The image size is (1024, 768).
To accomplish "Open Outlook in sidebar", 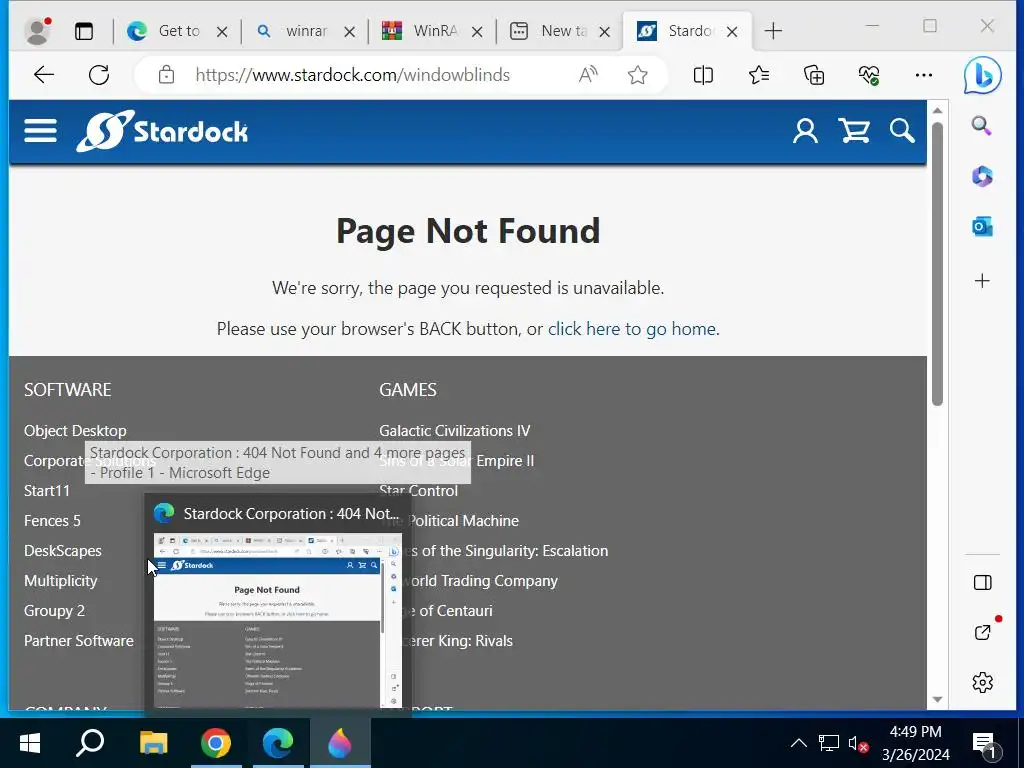I will coord(982,227).
